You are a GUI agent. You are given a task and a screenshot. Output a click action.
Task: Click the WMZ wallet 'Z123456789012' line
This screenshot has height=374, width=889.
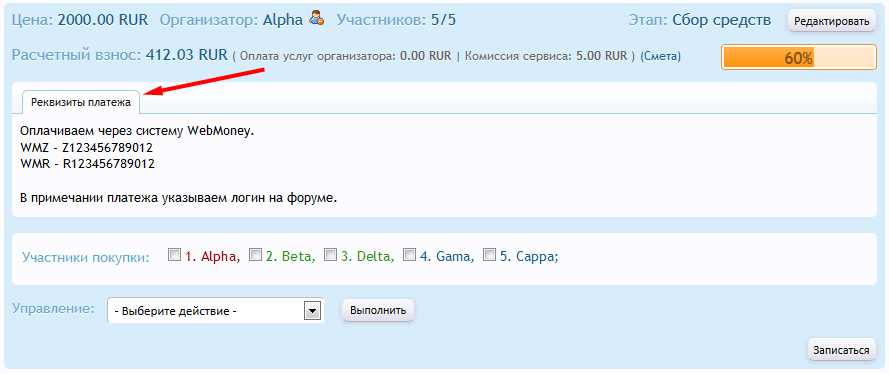click(x=86, y=148)
